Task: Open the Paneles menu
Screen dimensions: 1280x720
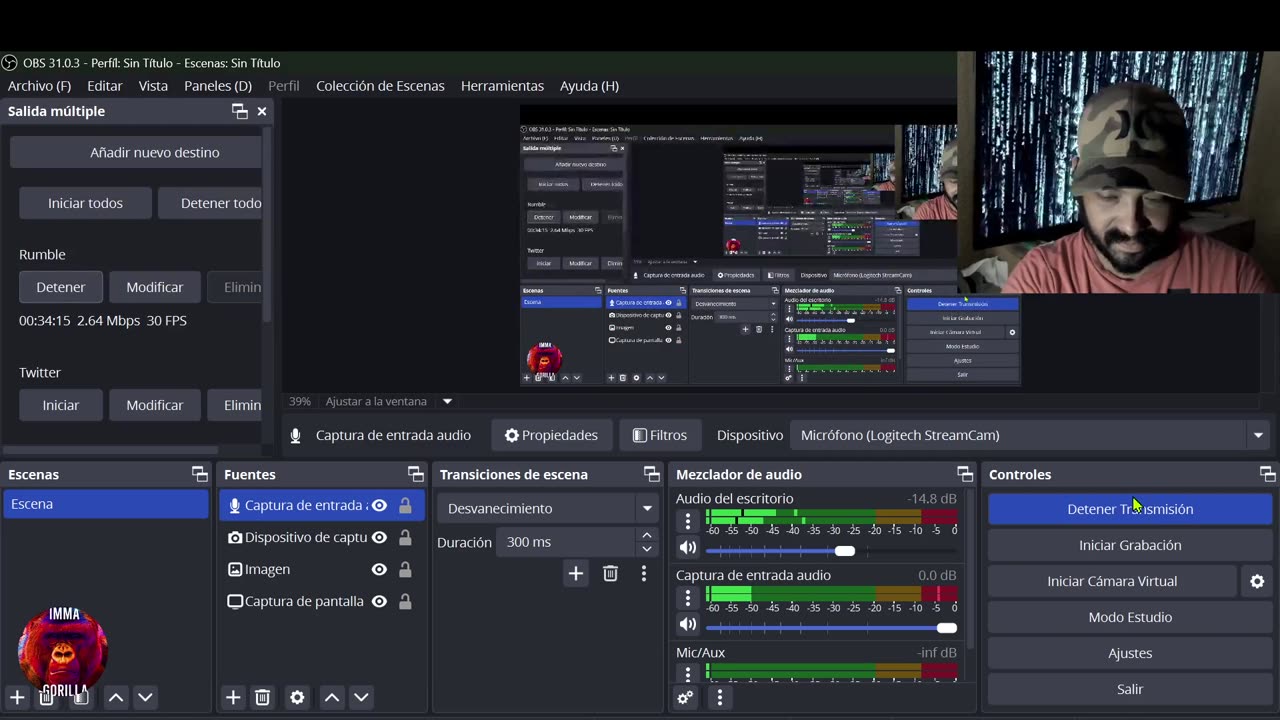Action: 218,85
